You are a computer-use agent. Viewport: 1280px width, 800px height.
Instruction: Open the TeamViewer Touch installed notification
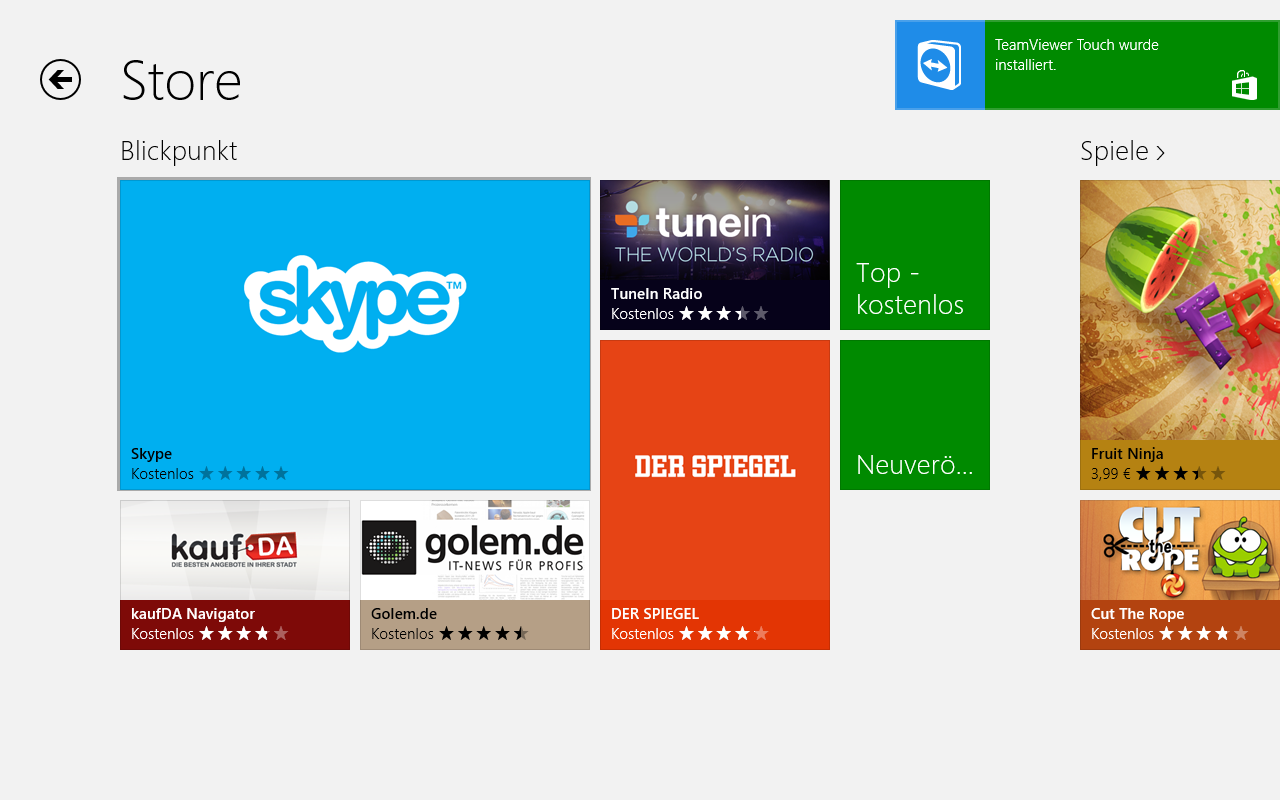[x=1087, y=65]
